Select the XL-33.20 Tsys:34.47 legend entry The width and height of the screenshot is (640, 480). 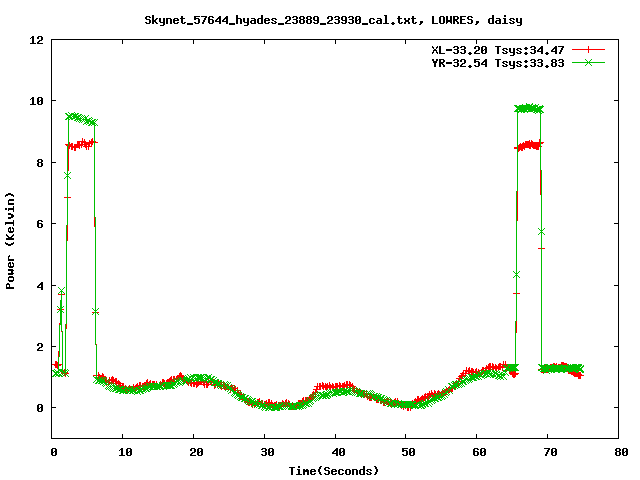(498, 50)
